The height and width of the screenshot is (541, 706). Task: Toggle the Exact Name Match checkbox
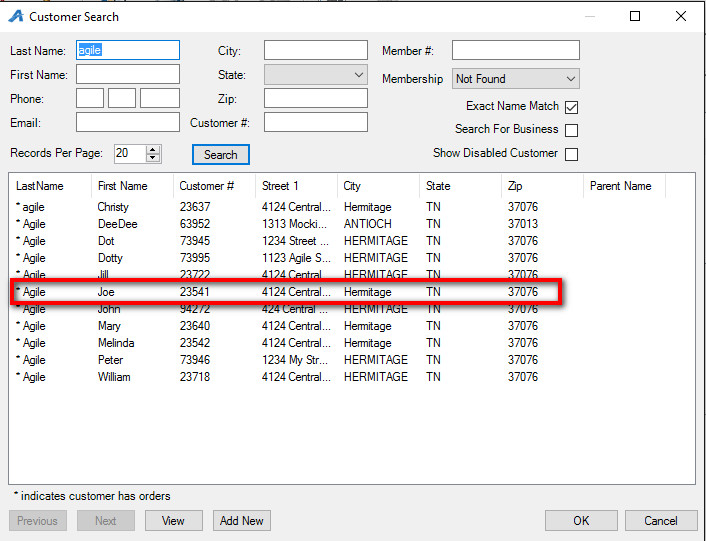tap(571, 107)
